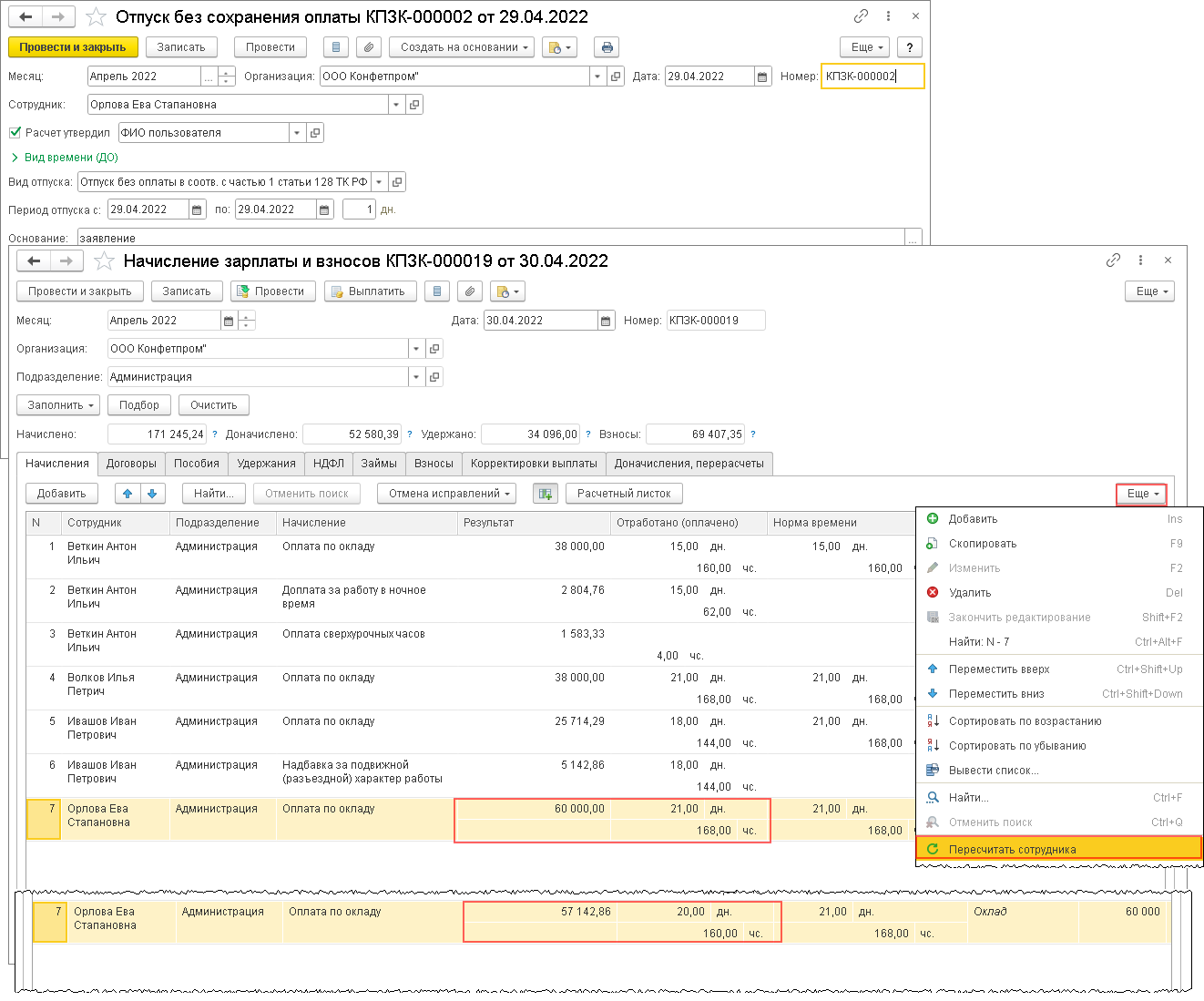Click the paperclip attachments icon in the top toolbar

(368, 47)
